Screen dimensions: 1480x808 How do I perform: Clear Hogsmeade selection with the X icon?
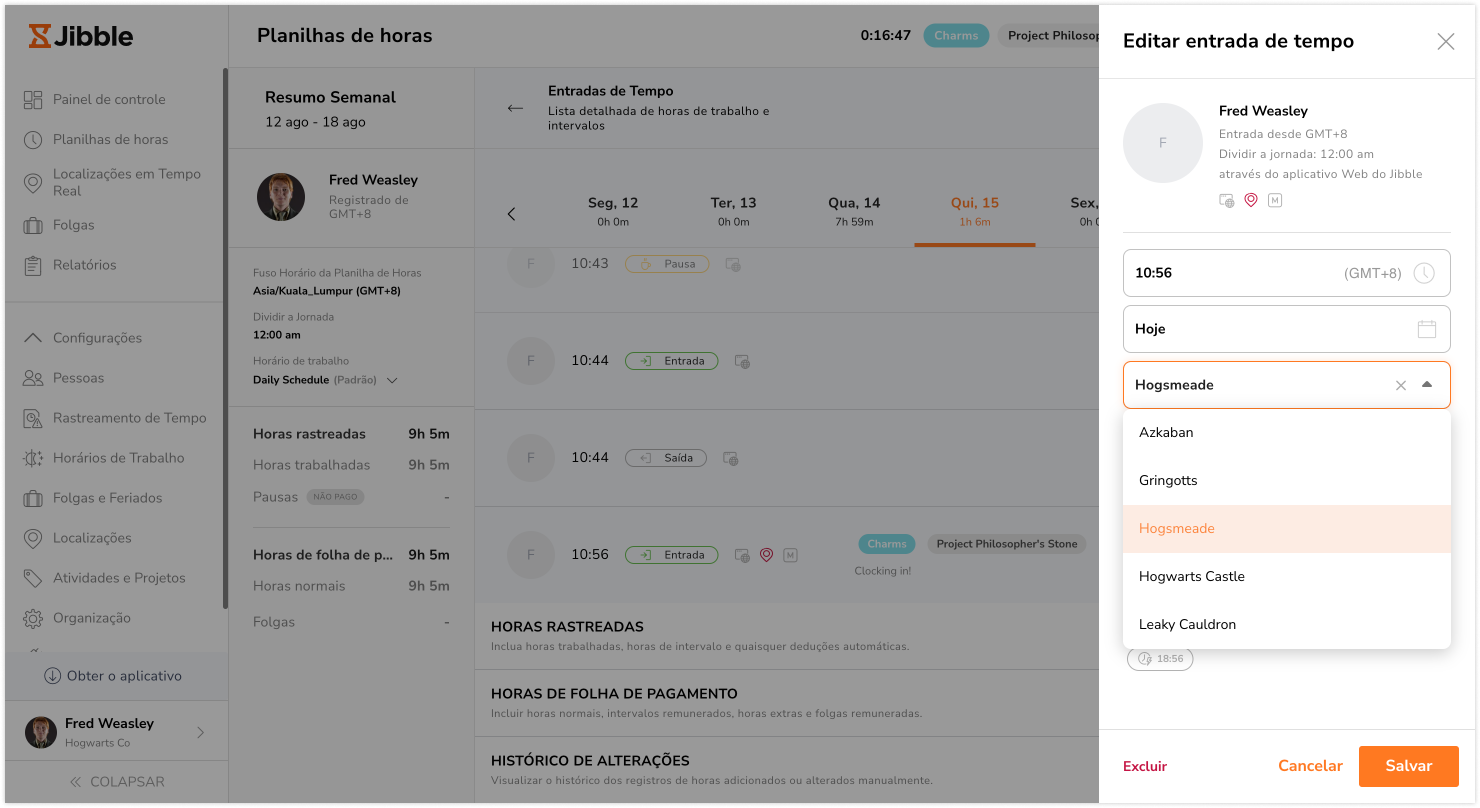[1400, 385]
